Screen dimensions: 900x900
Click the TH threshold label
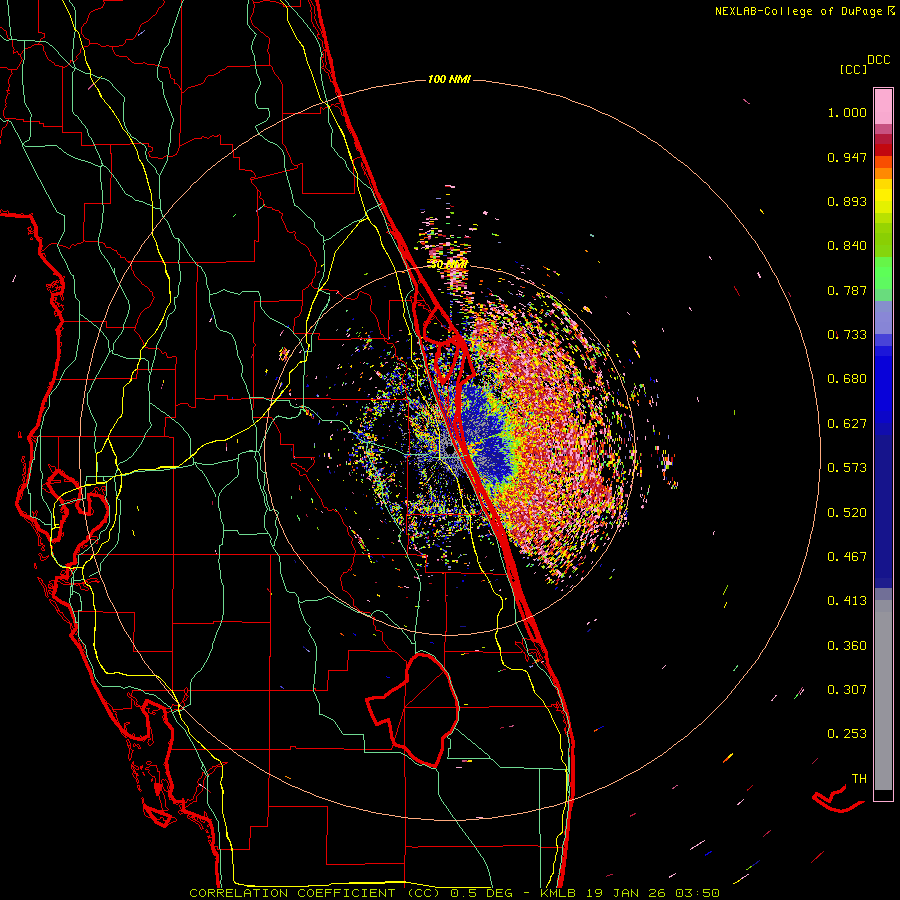pyautogui.click(x=859, y=779)
